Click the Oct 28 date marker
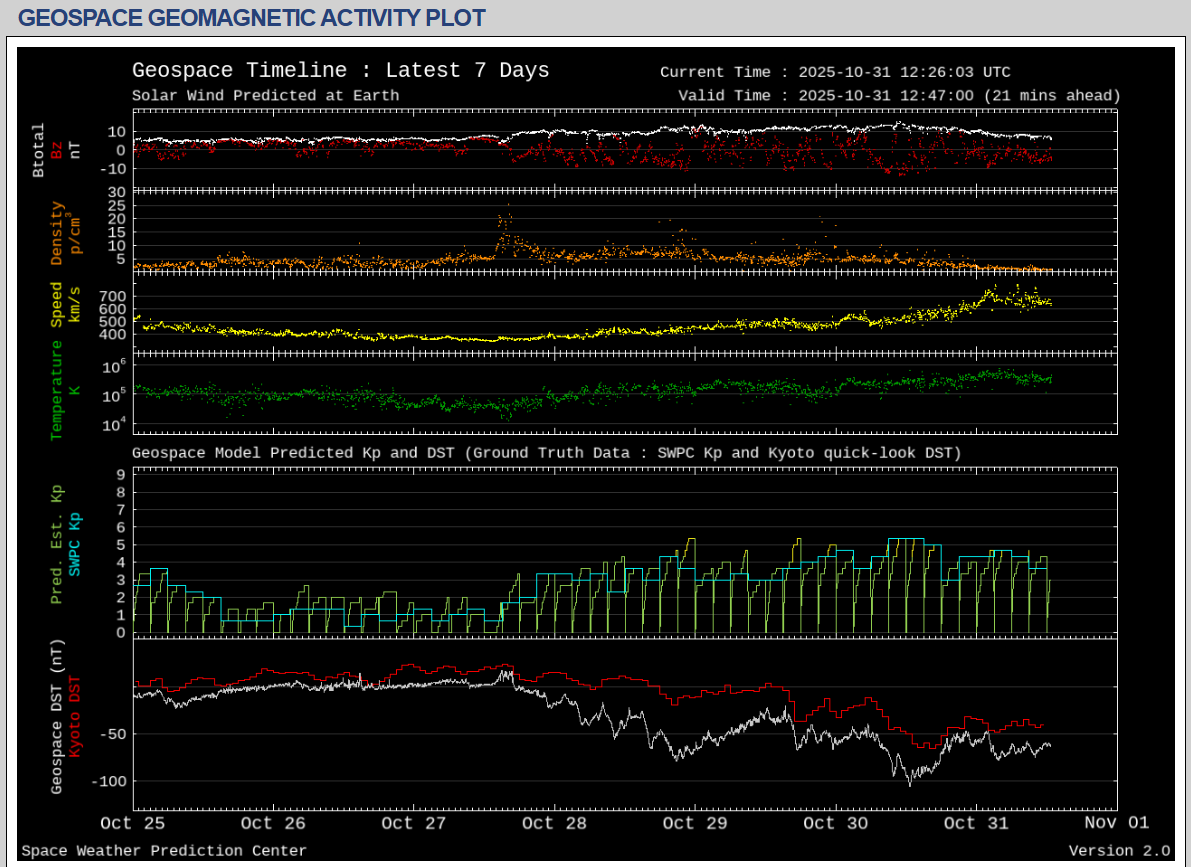Screen dimensions: 1191x867 tap(554, 823)
